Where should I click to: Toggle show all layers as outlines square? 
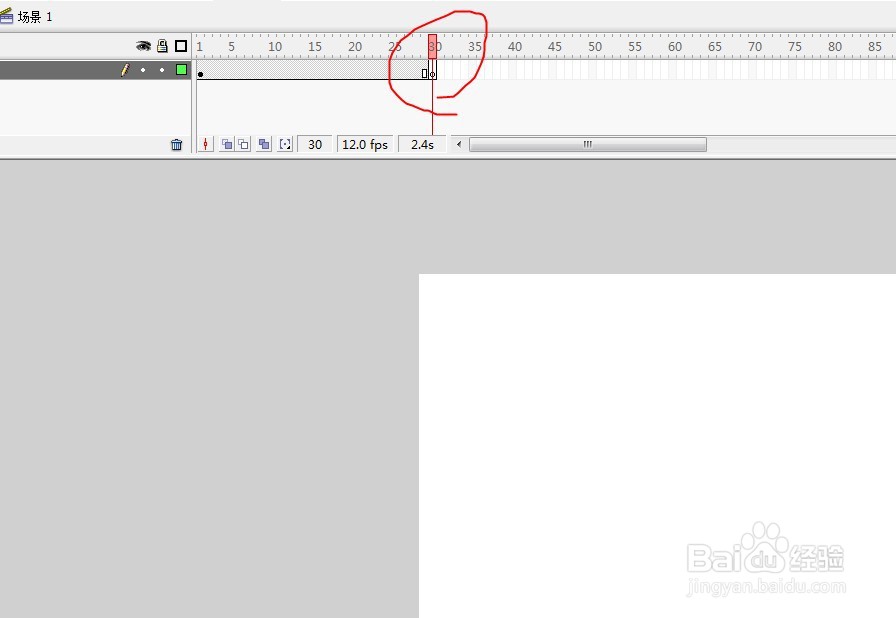[x=181, y=46]
